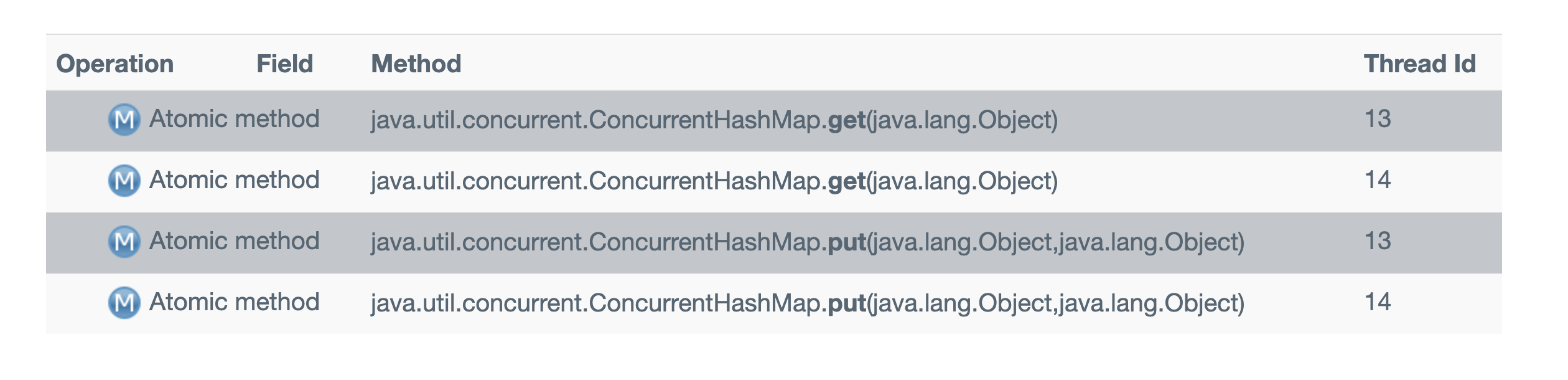Click the M icon for thread 14 get row
This screenshot has height=380, width=1568.
(124, 181)
